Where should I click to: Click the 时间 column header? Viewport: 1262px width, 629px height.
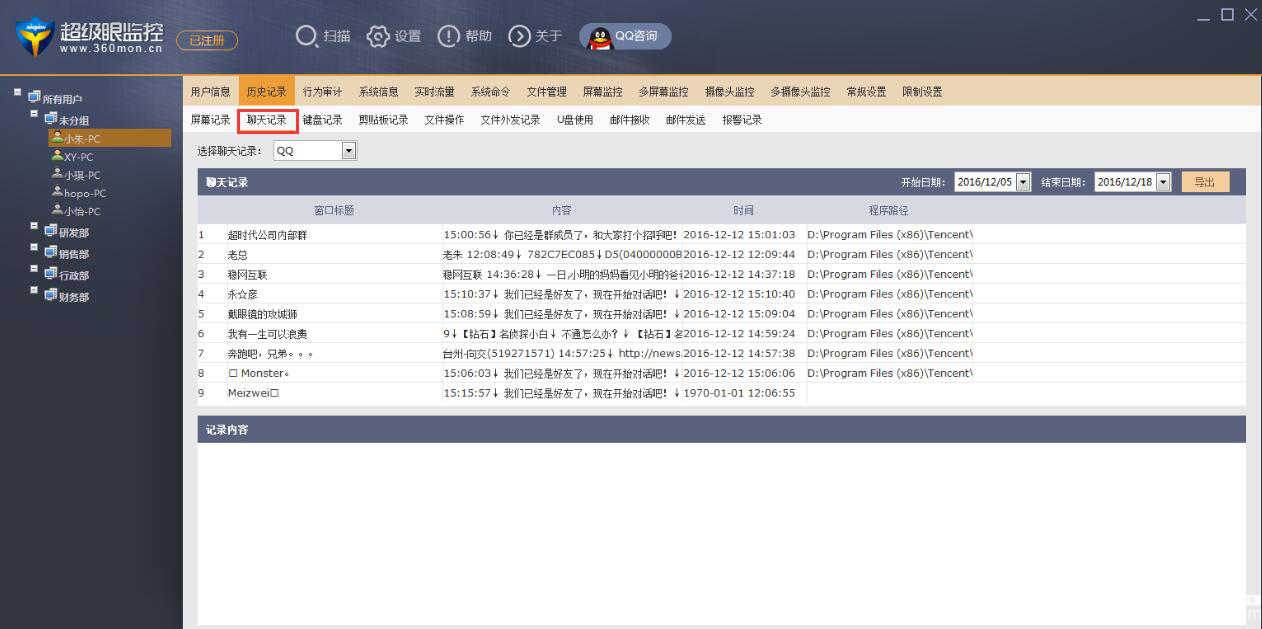coord(743,211)
